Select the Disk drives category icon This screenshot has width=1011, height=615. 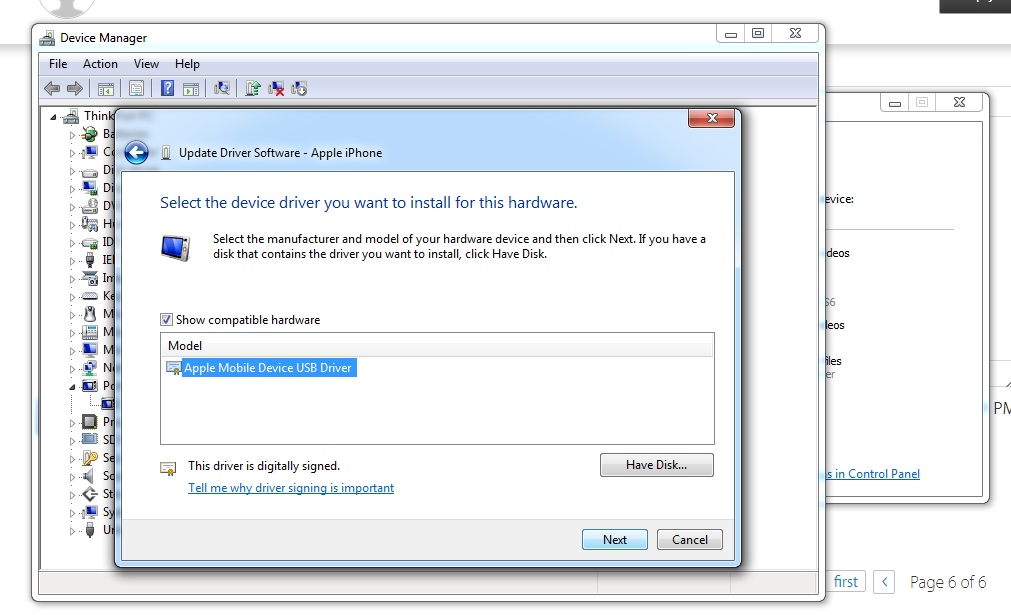click(x=90, y=171)
